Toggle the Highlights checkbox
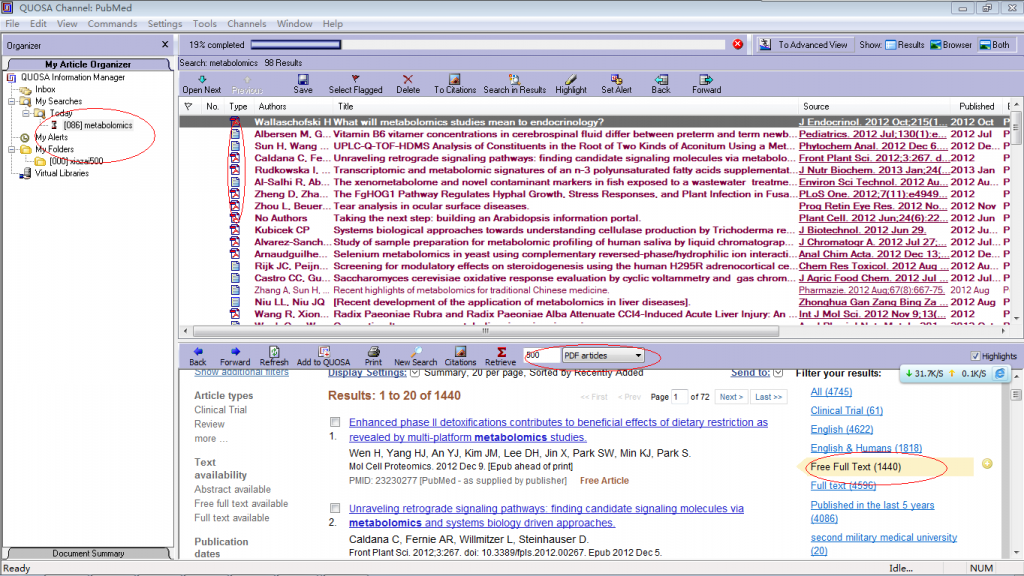Image resolution: width=1024 pixels, height=576 pixels. 975,356
